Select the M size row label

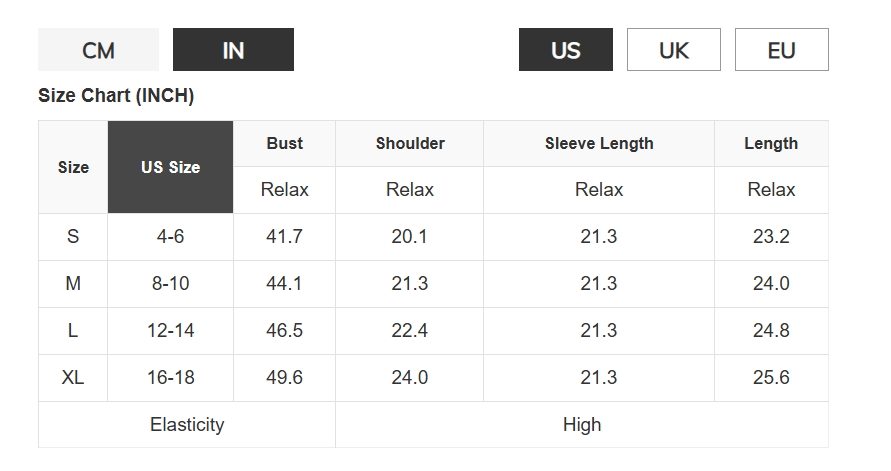pyautogui.click(x=73, y=284)
